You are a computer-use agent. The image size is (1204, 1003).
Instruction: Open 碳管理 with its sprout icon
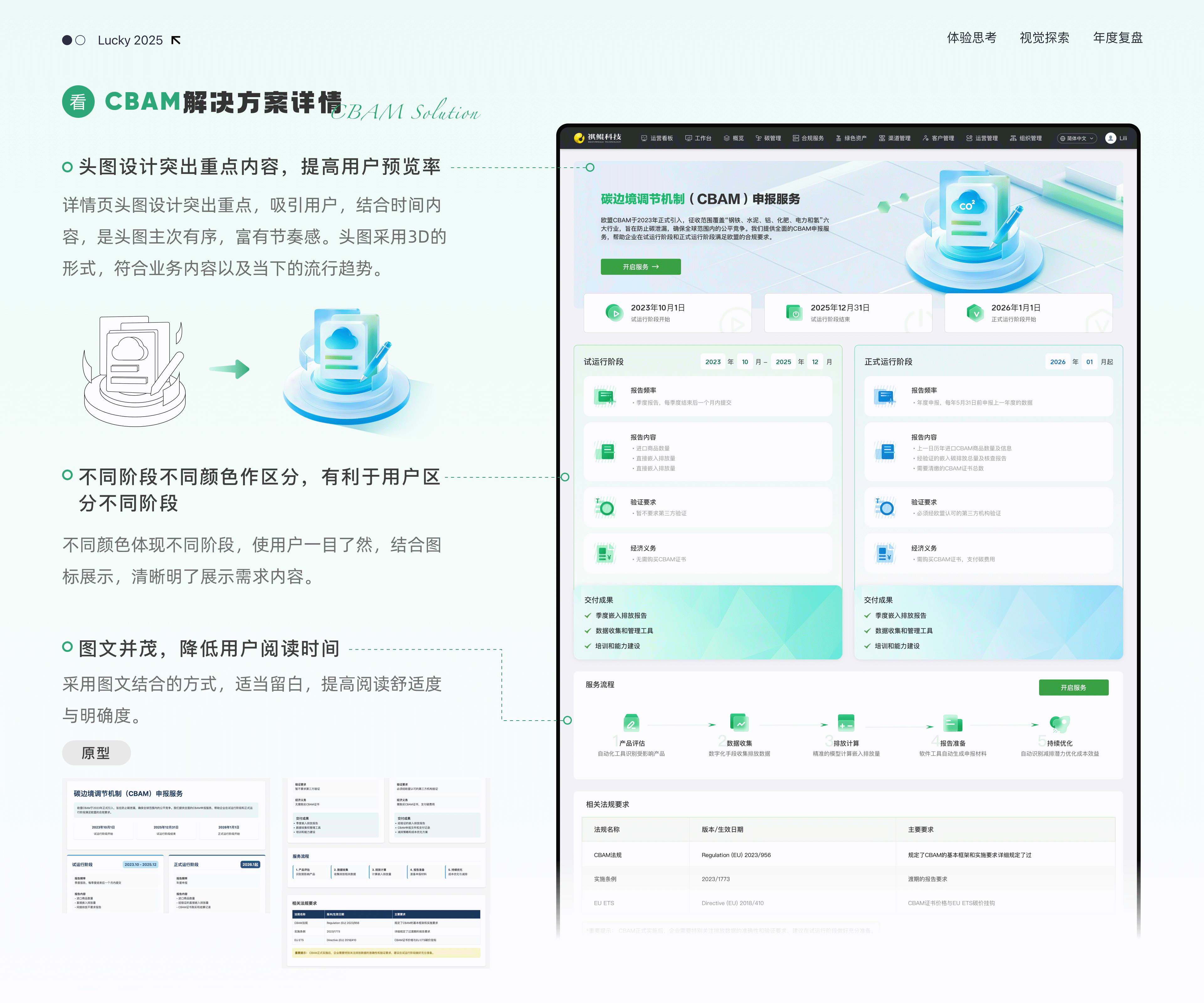pos(758,138)
